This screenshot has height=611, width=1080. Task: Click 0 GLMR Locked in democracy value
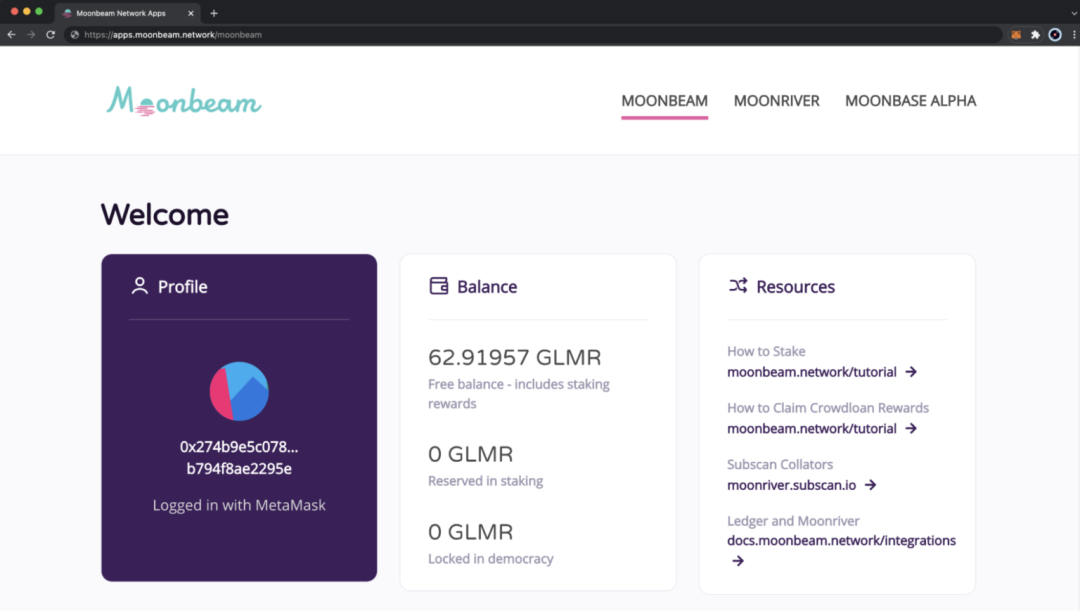click(470, 532)
